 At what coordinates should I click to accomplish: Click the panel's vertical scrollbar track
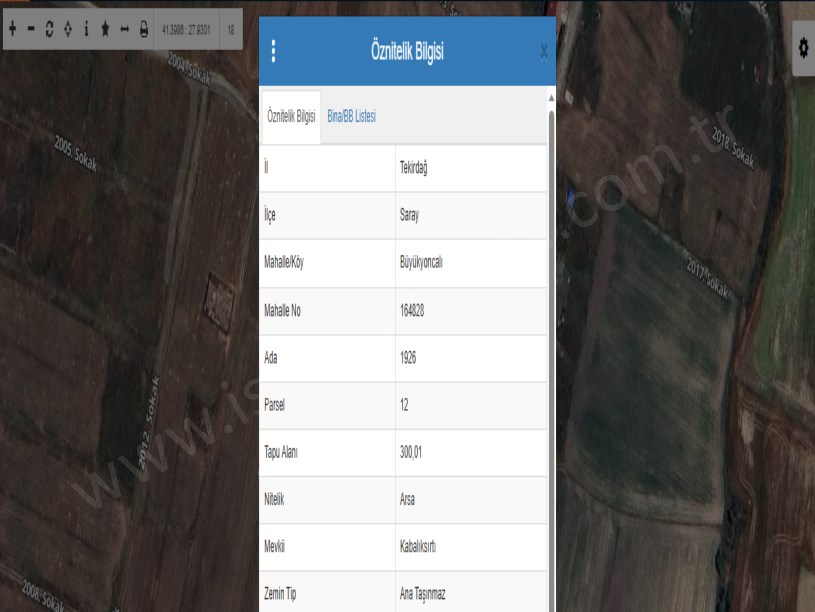(550, 350)
